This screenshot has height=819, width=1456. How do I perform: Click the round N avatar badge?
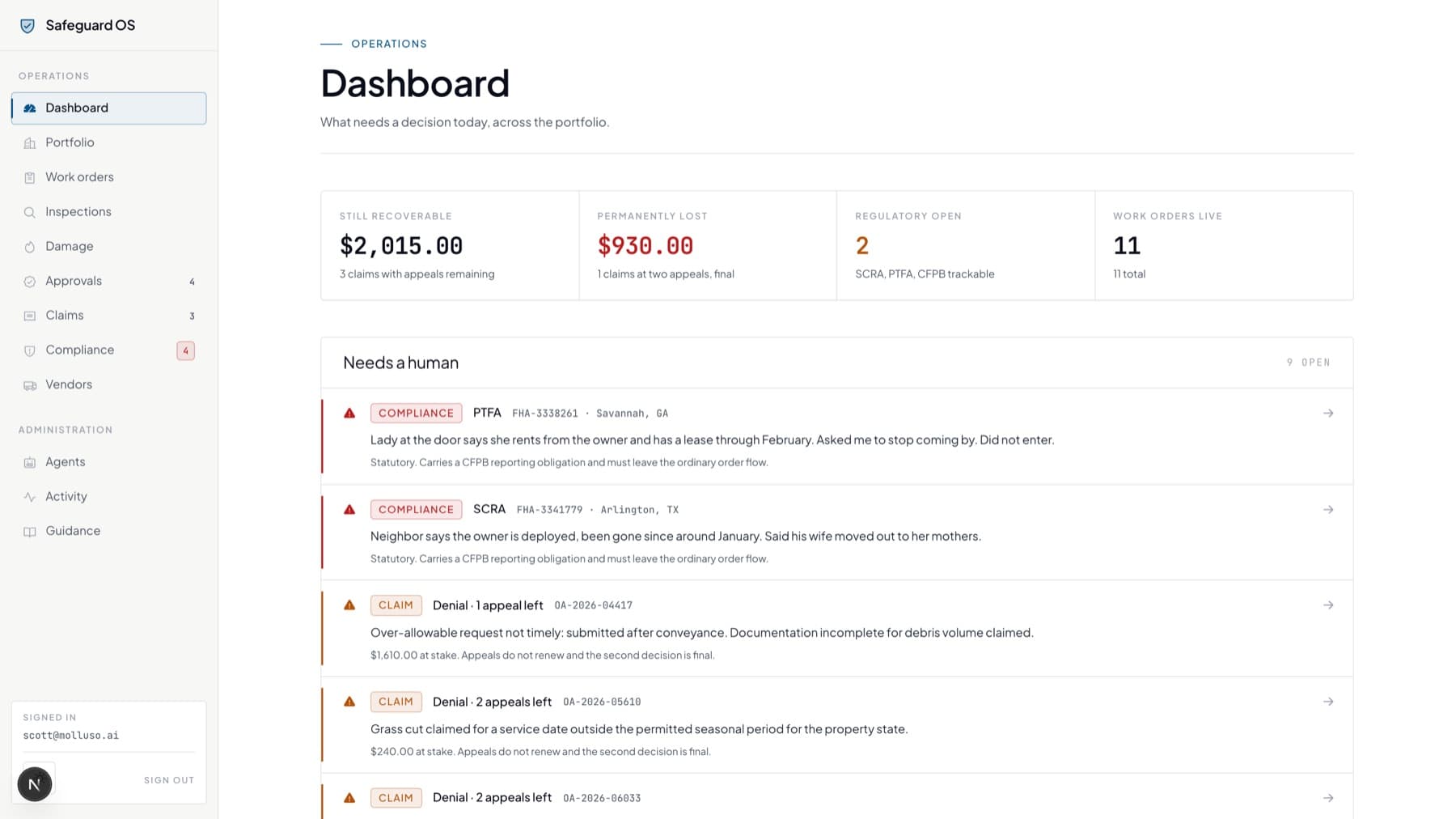tap(35, 784)
